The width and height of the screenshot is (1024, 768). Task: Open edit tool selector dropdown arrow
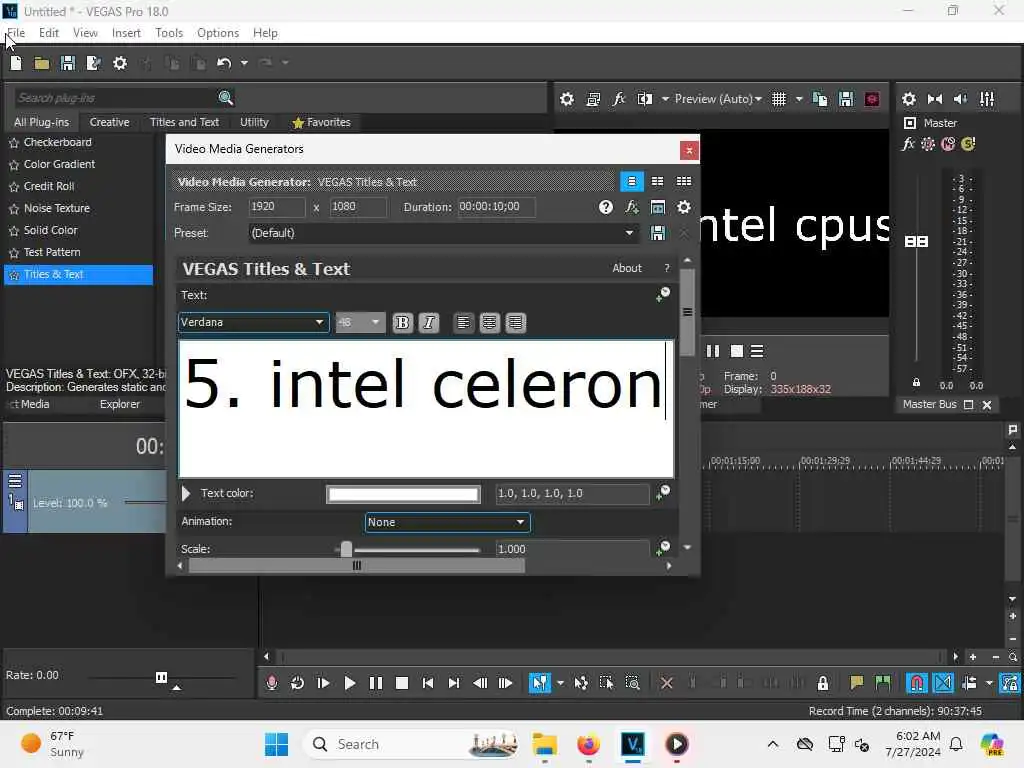560,683
